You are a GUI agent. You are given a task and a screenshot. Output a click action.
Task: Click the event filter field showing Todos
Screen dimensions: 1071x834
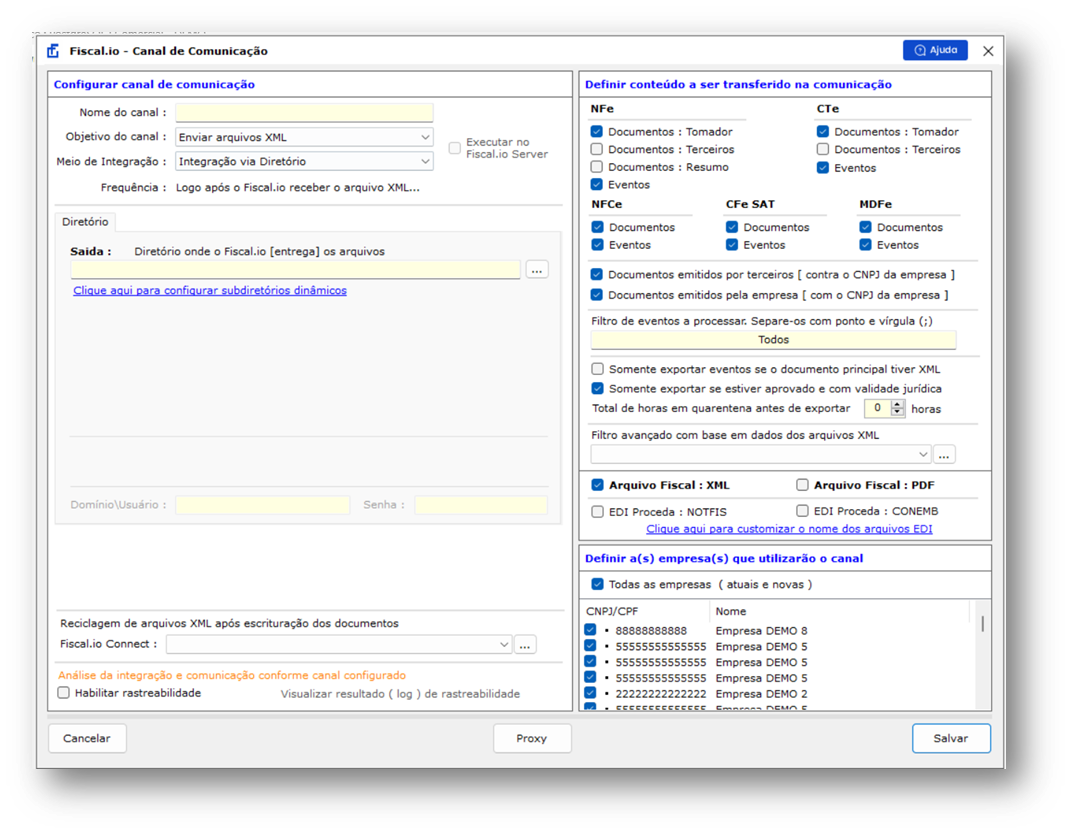pos(773,339)
